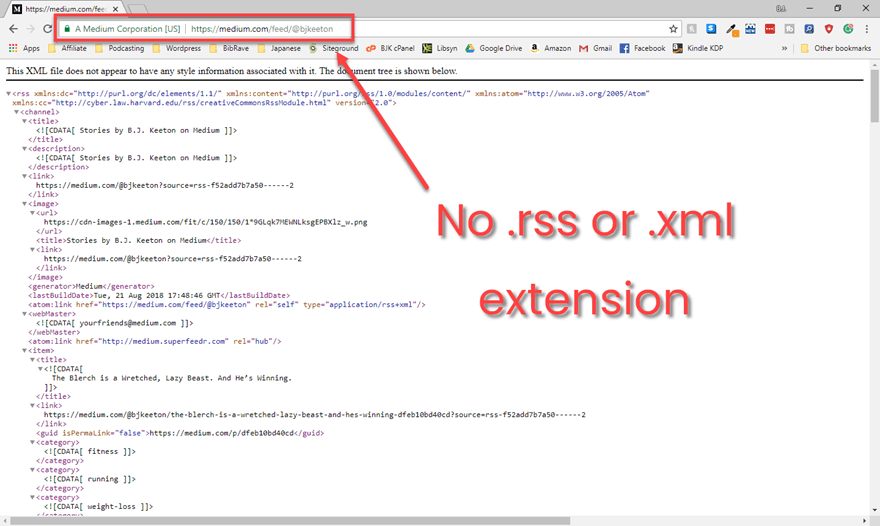Expand the hidden bookmarks overflow chevron
Viewport: 880px width, 526px height.
coord(784,48)
